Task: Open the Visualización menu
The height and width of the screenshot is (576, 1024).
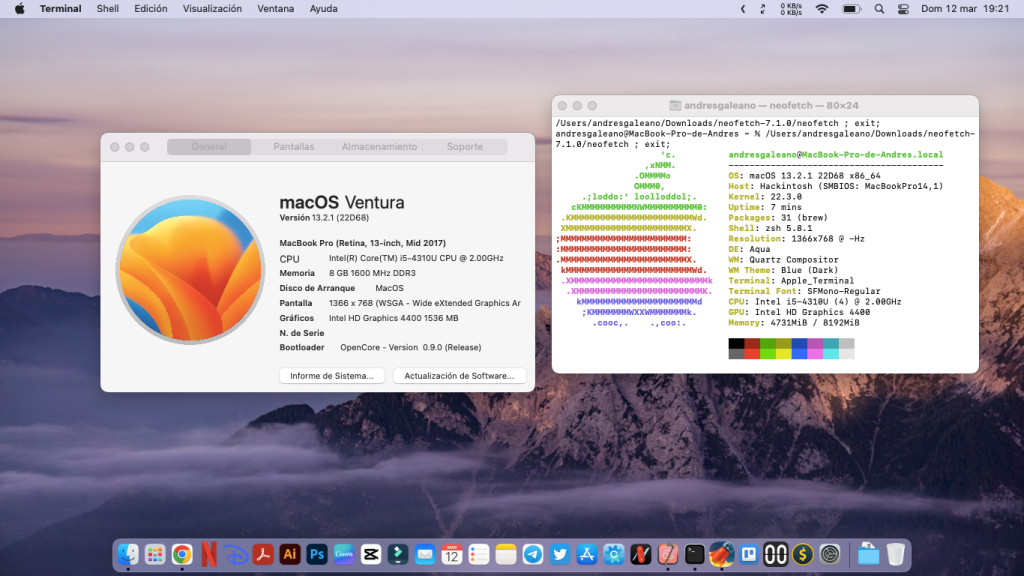Action: (212, 9)
